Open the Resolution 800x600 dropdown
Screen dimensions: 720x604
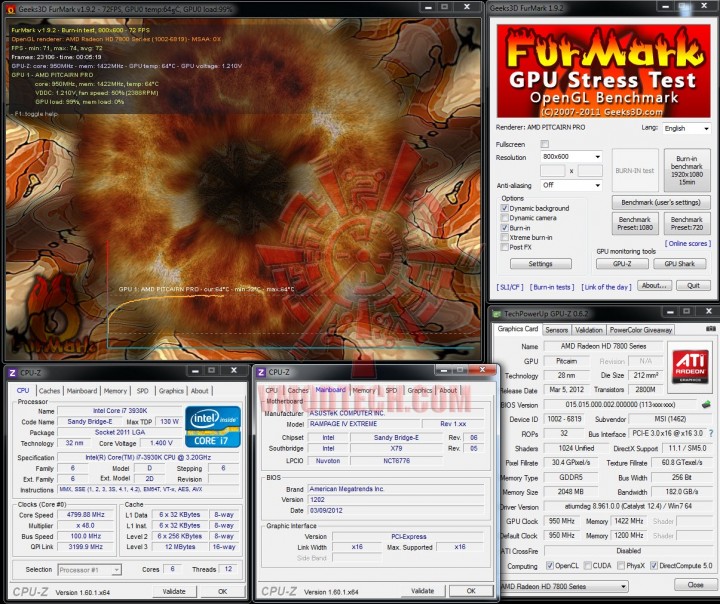point(571,157)
